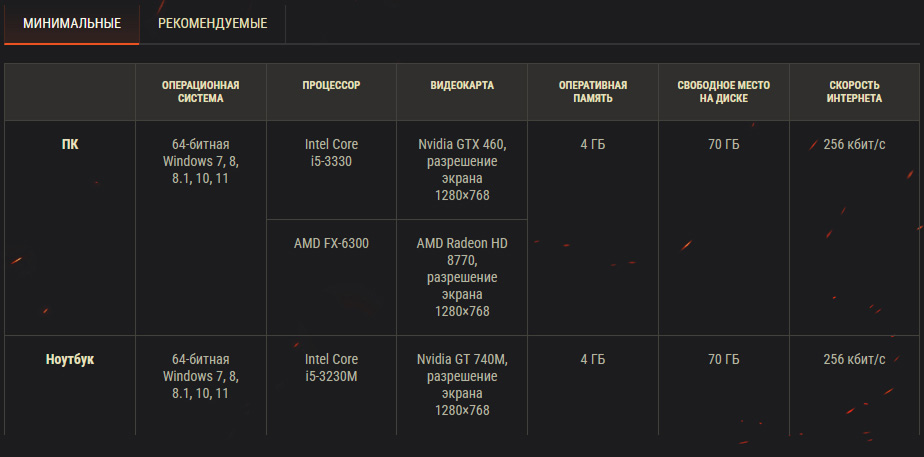The height and width of the screenshot is (457, 924).
Task: Select the Nvidia GT 740M graphics cell
Action: click(462, 384)
